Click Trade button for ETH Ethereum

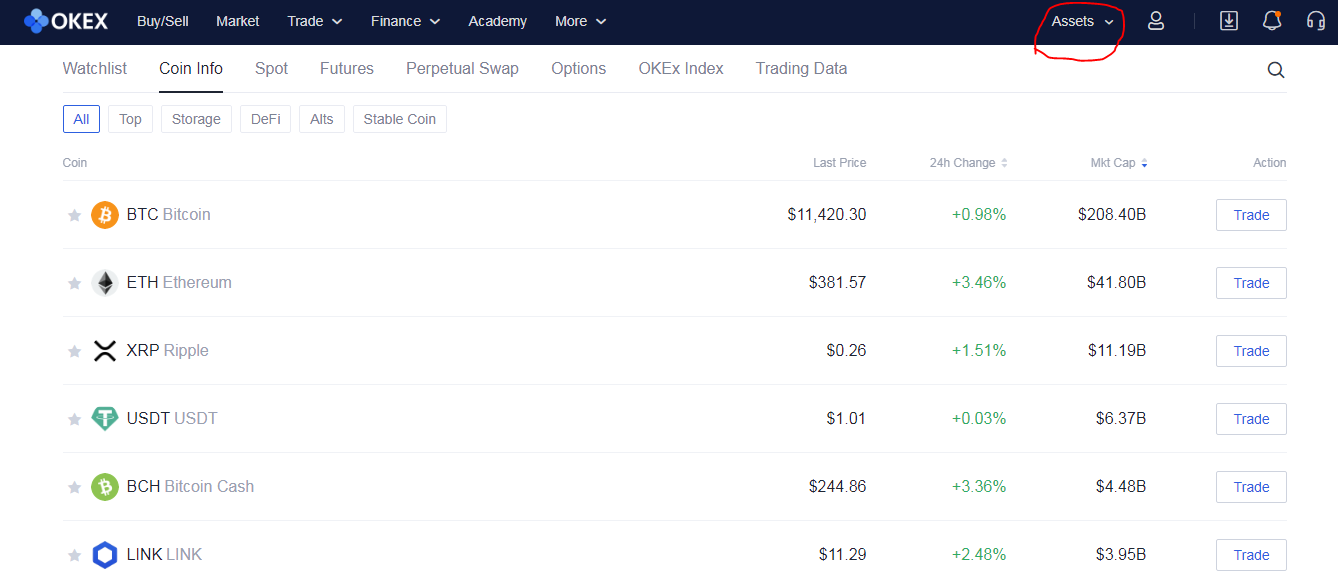tap(1251, 283)
